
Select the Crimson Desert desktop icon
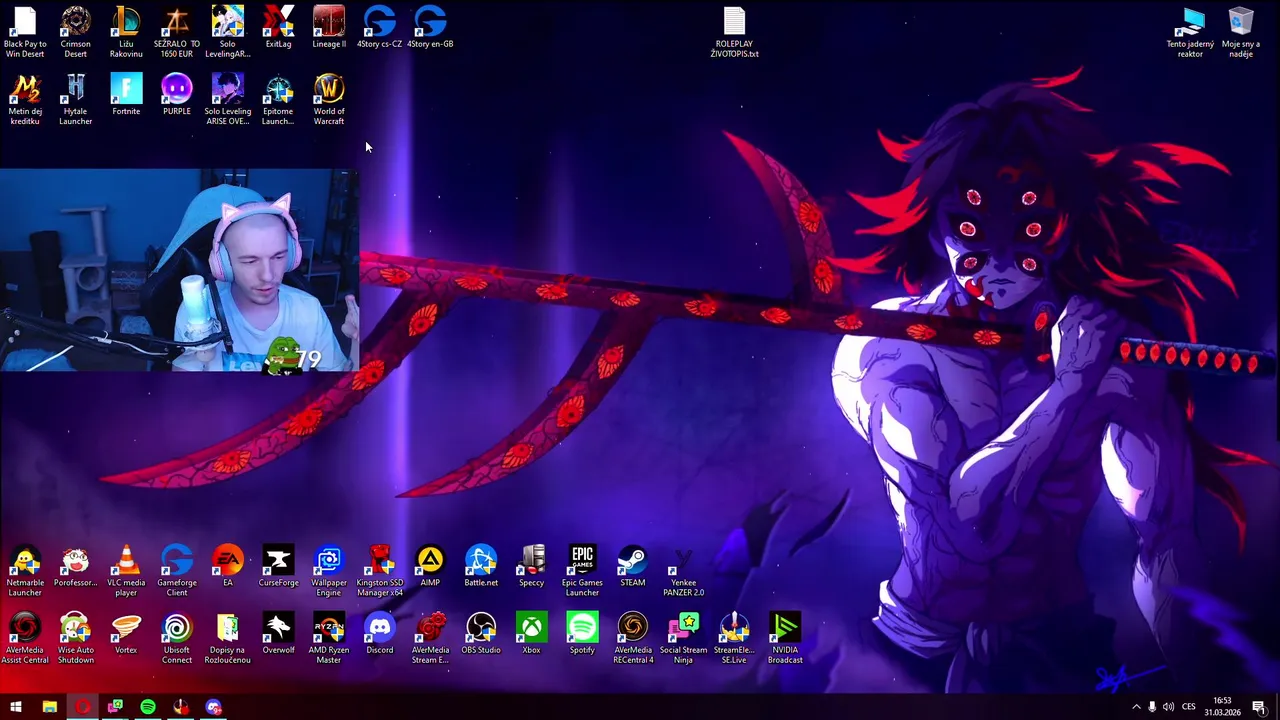click(75, 32)
